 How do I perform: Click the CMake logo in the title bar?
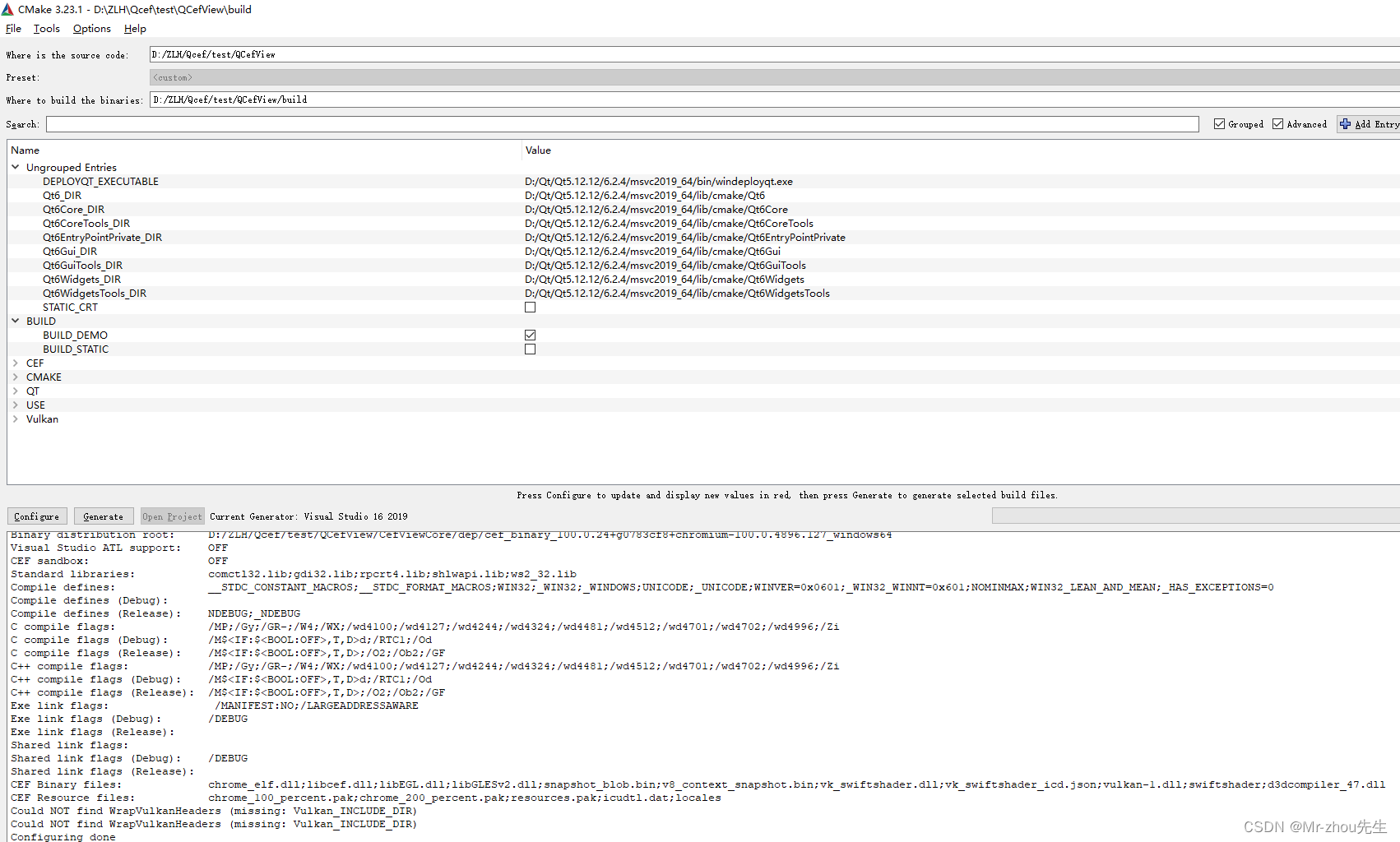coord(8,9)
